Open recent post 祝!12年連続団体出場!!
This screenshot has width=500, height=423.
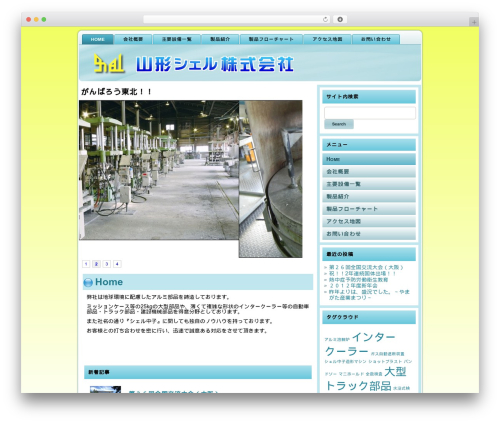(362, 273)
